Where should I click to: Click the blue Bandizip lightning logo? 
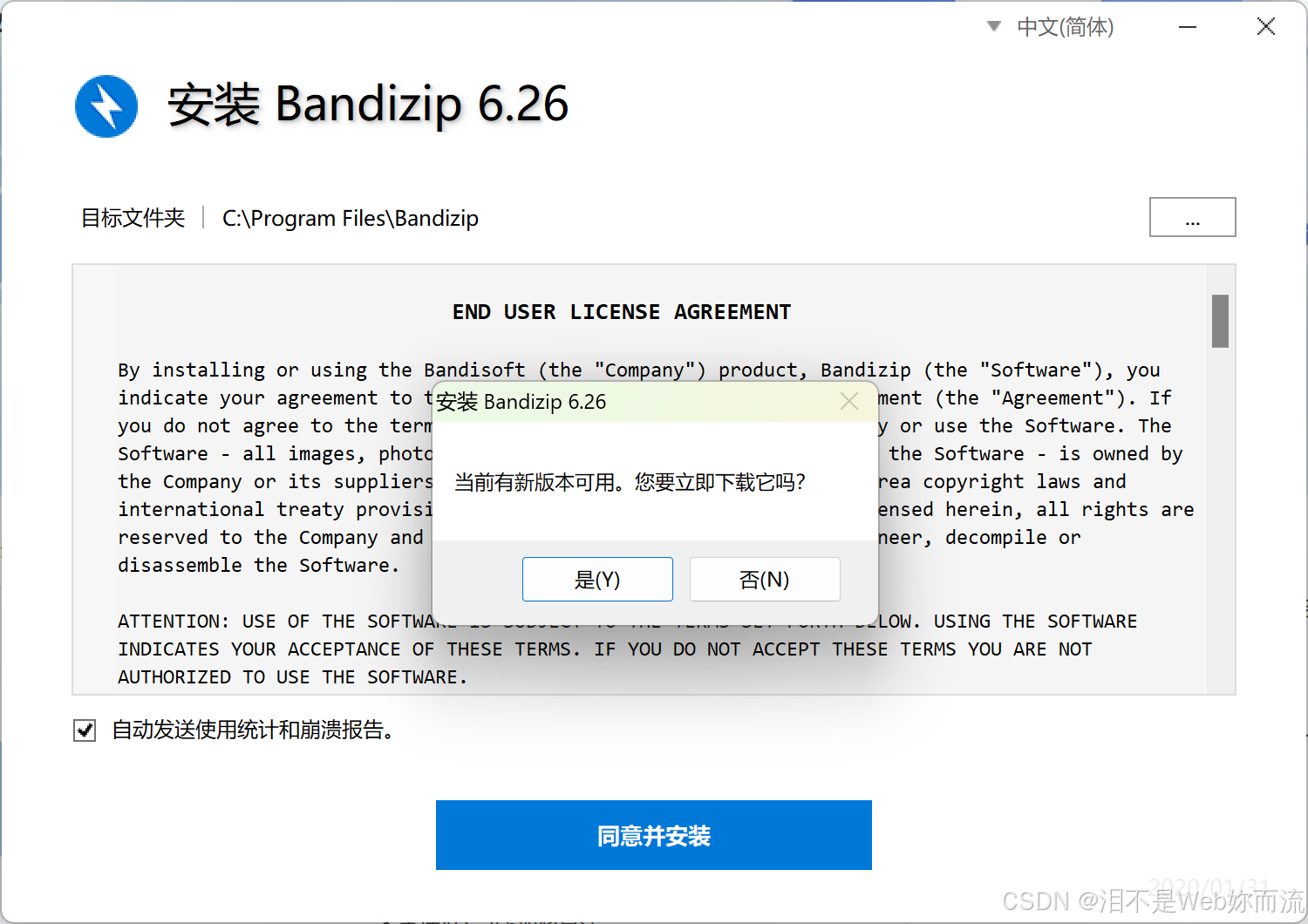tap(106, 106)
